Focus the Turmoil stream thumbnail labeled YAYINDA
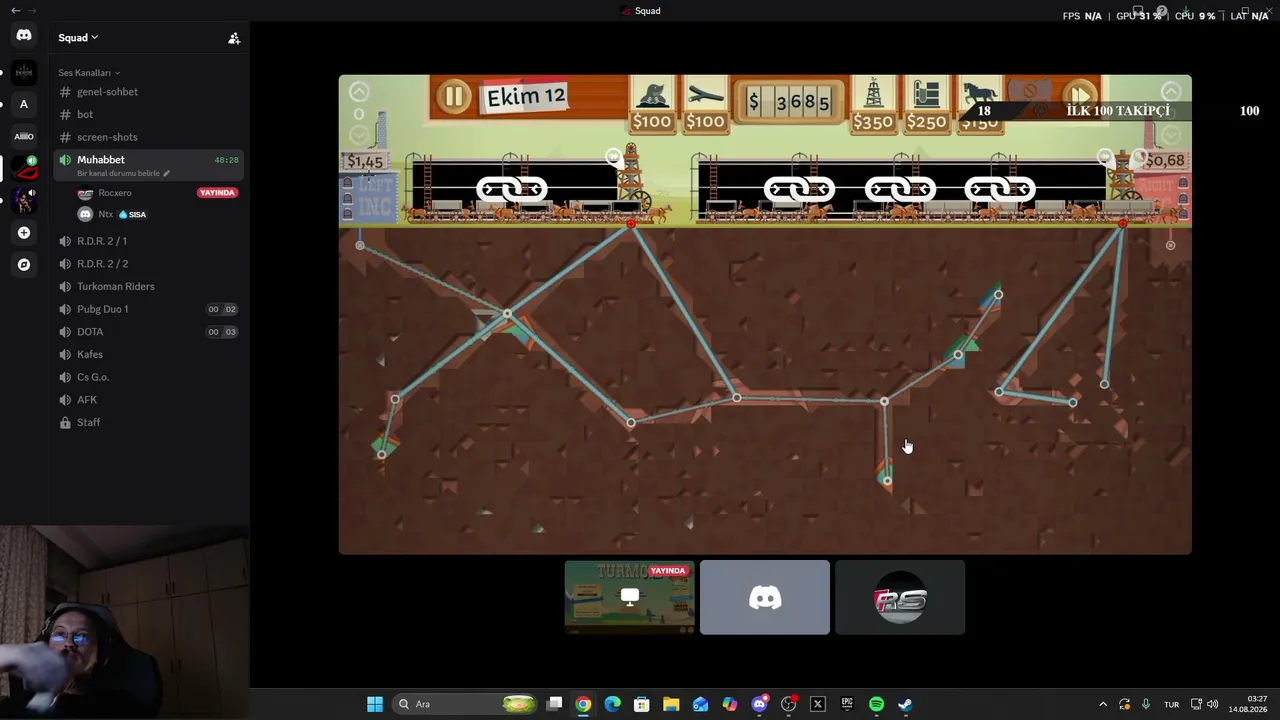 point(629,597)
